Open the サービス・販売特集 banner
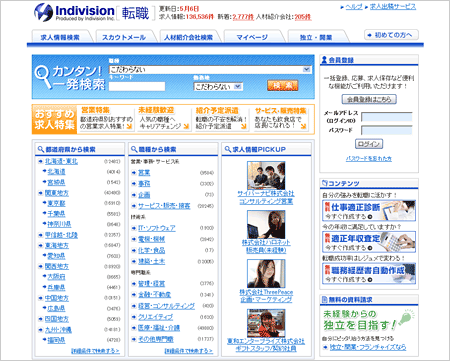The image size is (450, 361). point(280,118)
